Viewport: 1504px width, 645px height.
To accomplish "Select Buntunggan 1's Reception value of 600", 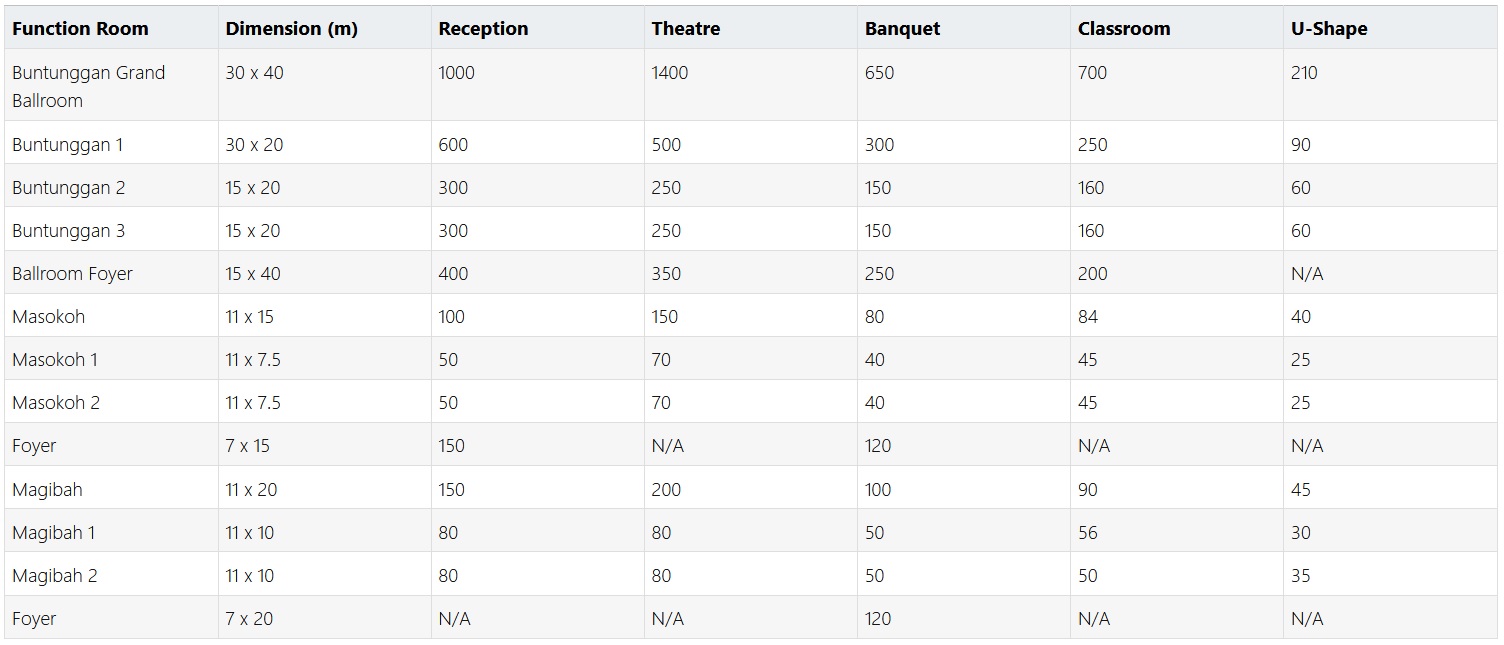I will (453, 145).
